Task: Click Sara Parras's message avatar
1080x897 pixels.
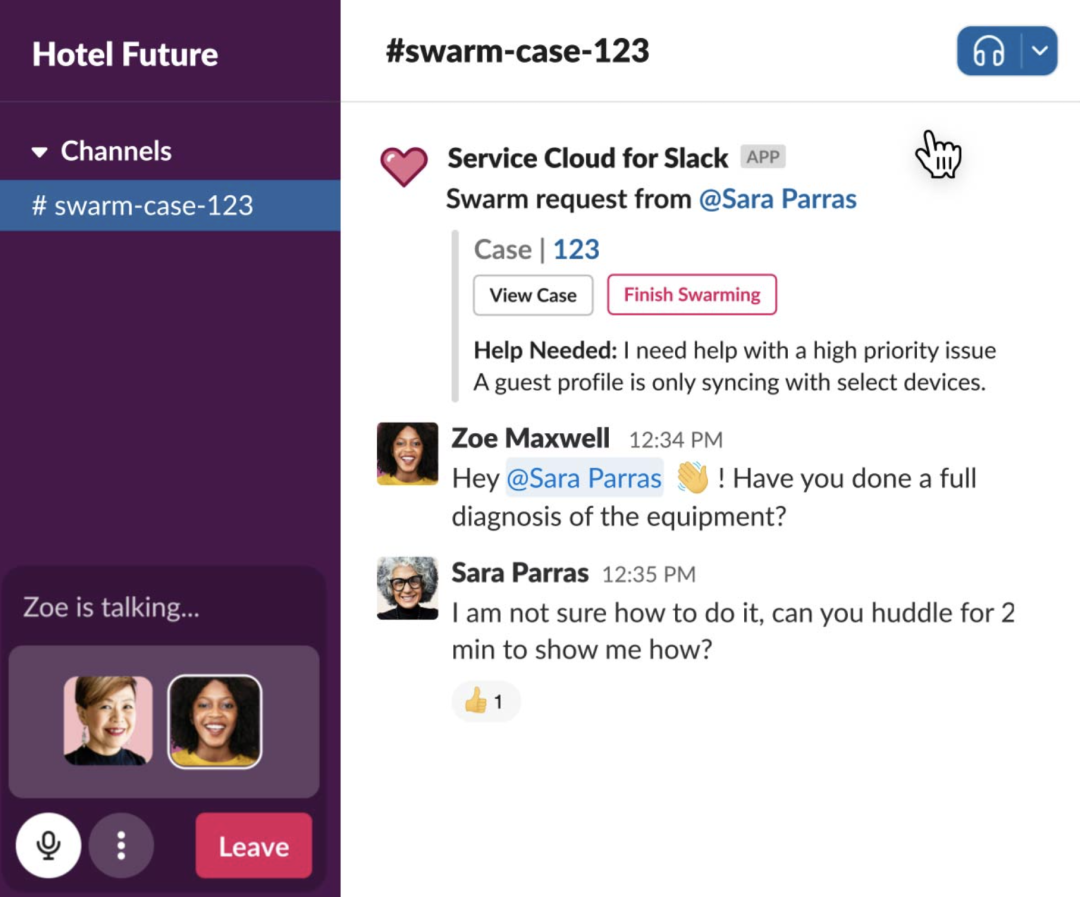Action: [x=407, y=588]
